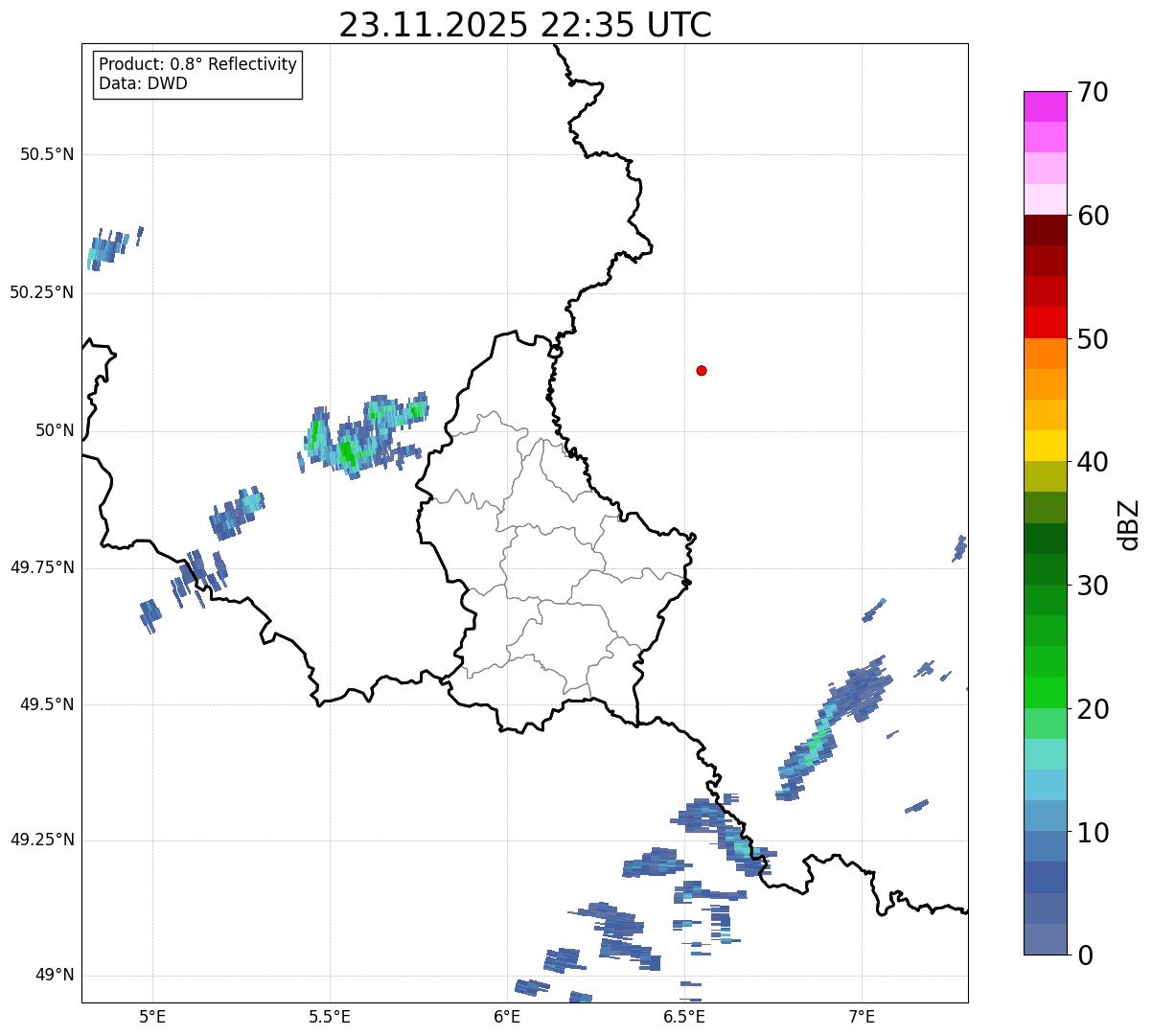The height and width of the screenshot is (1036, 1152).
Task: Click the 0 tick on the colorbar
Action: 1084,955
